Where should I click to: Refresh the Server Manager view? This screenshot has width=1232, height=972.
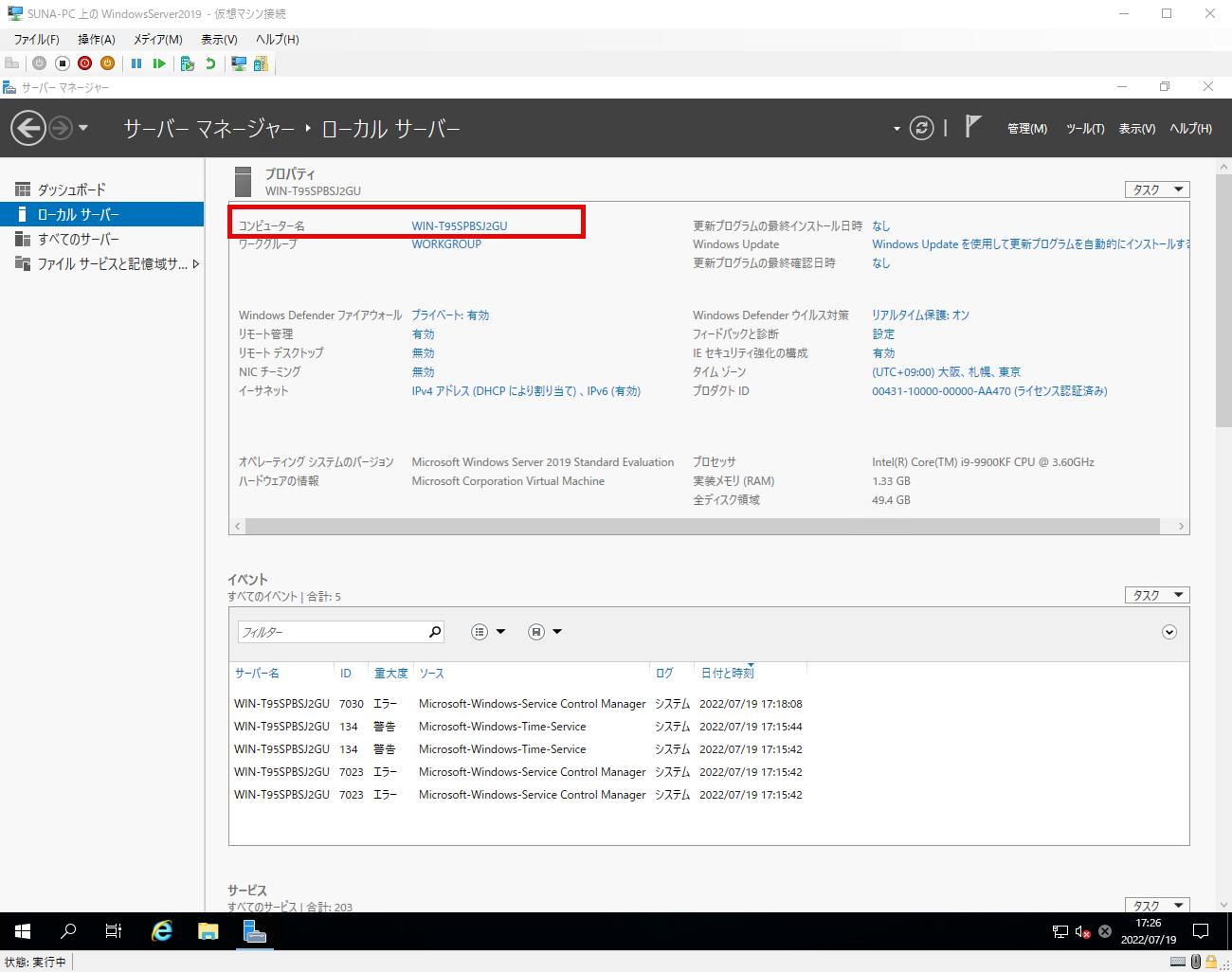(921, 127)
